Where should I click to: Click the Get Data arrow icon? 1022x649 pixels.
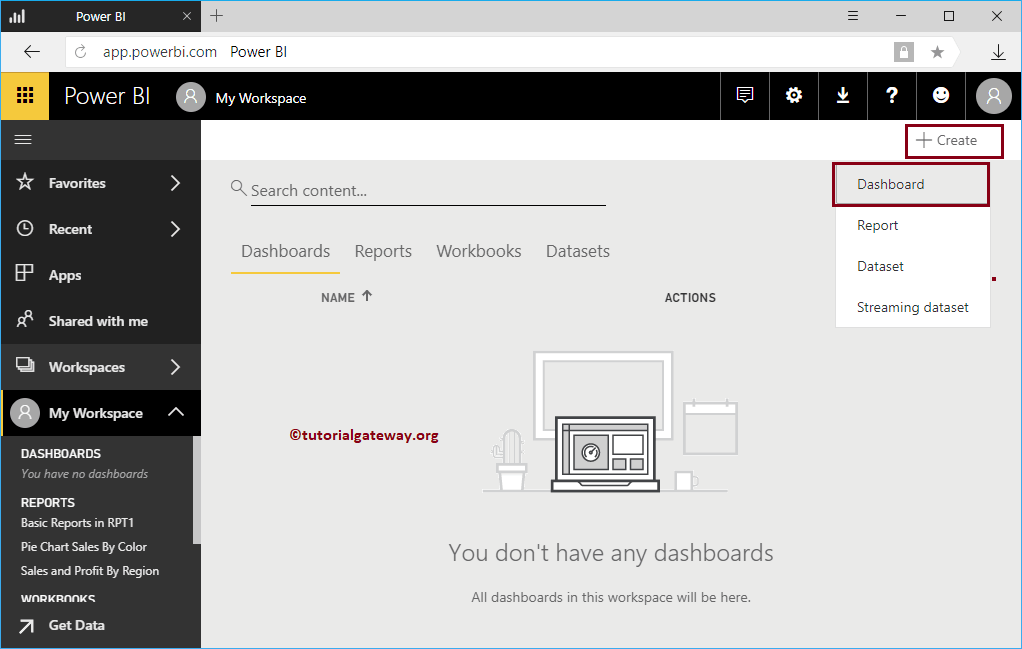click(x=26, y=626)
